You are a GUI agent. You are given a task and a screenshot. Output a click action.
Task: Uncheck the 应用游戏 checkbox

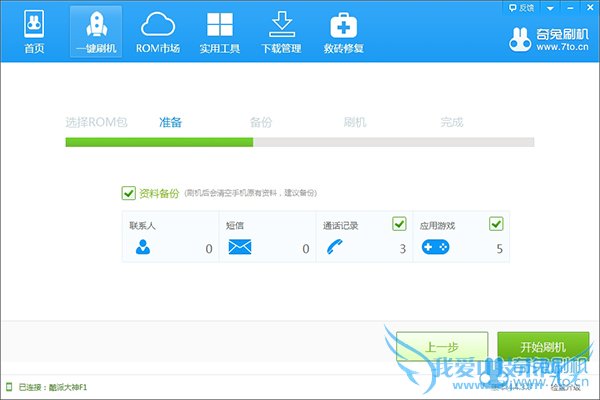coord(496,224)
